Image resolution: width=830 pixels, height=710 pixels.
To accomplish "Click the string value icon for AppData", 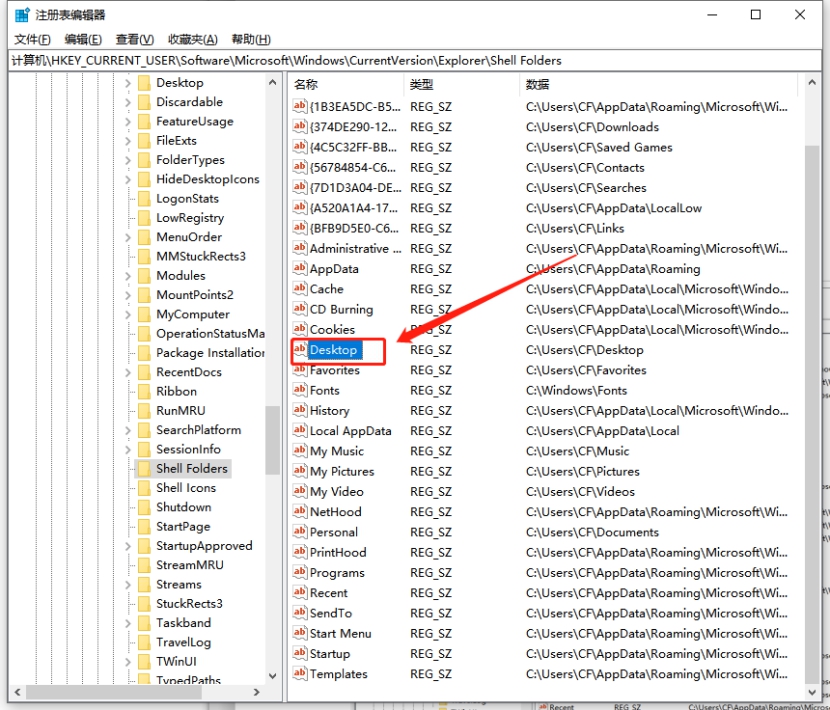I will click(300, 268).
